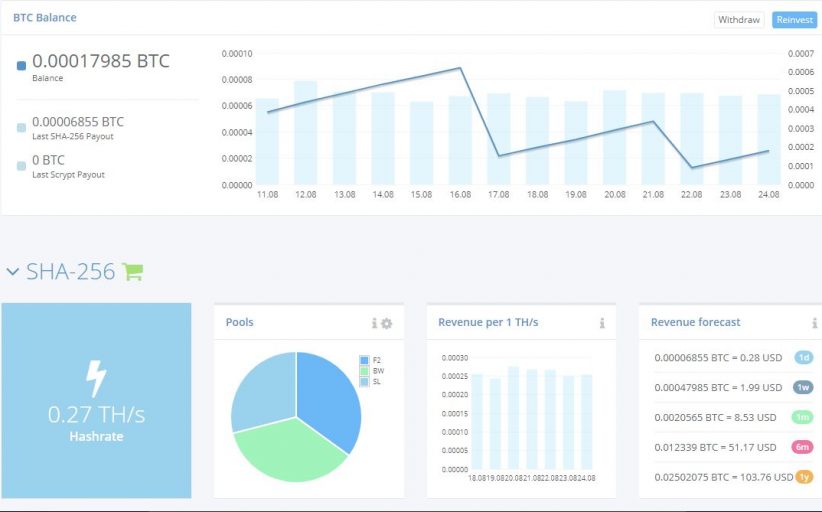Click the green BW pie chart slice
Screen dimensions: 822x512
[x=291, y=448]
